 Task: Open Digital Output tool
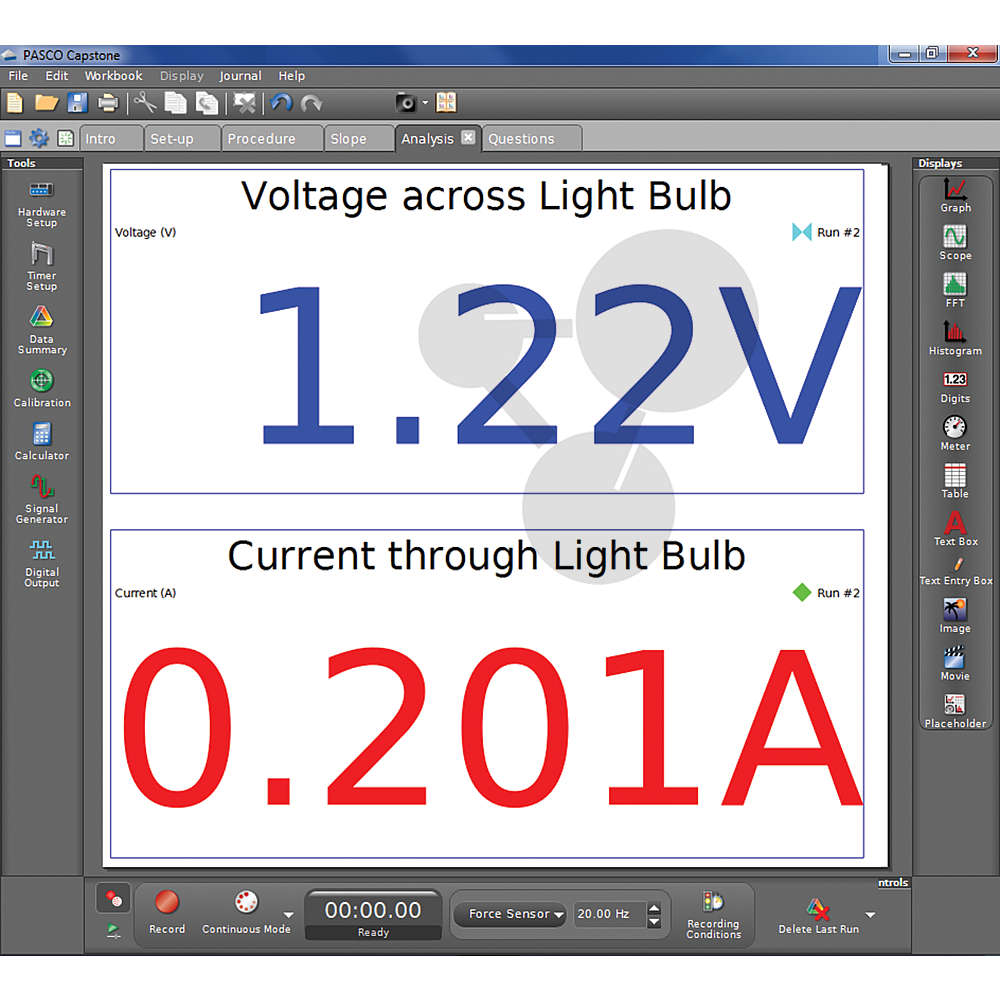coord(41,563)
